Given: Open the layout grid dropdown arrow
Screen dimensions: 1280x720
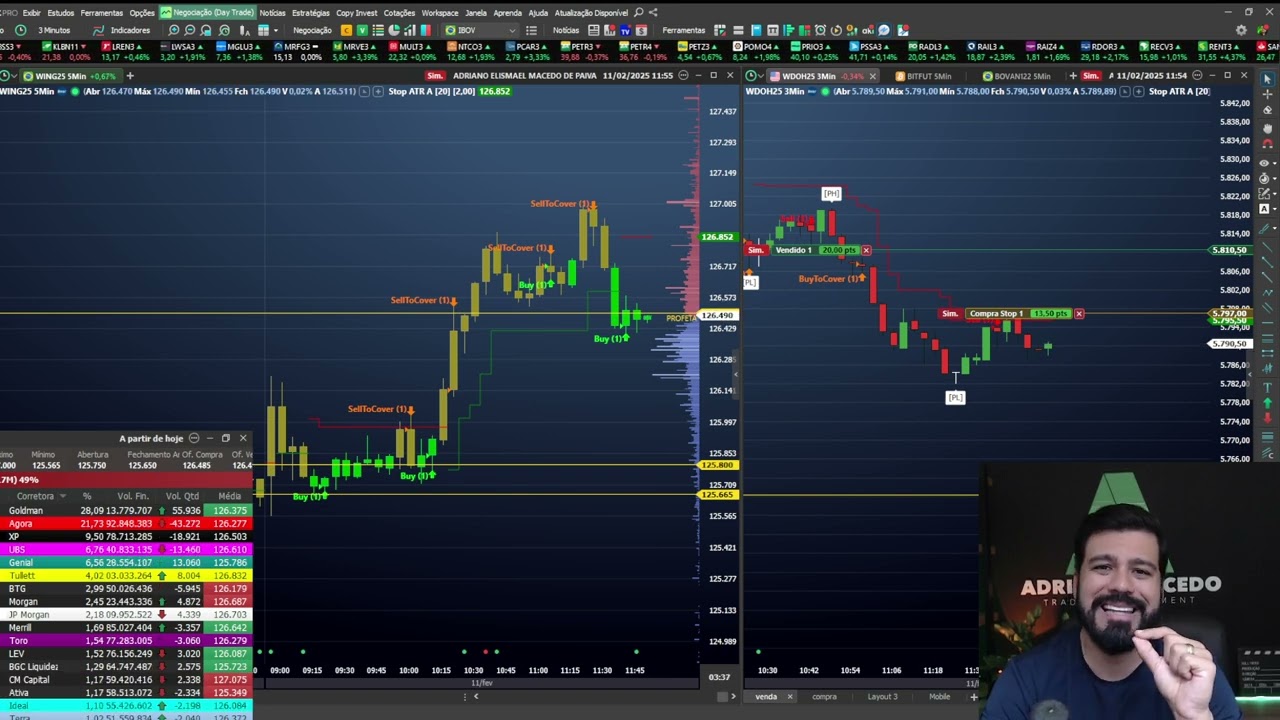Looking at the screenshot, I should [x=275, y=30].
